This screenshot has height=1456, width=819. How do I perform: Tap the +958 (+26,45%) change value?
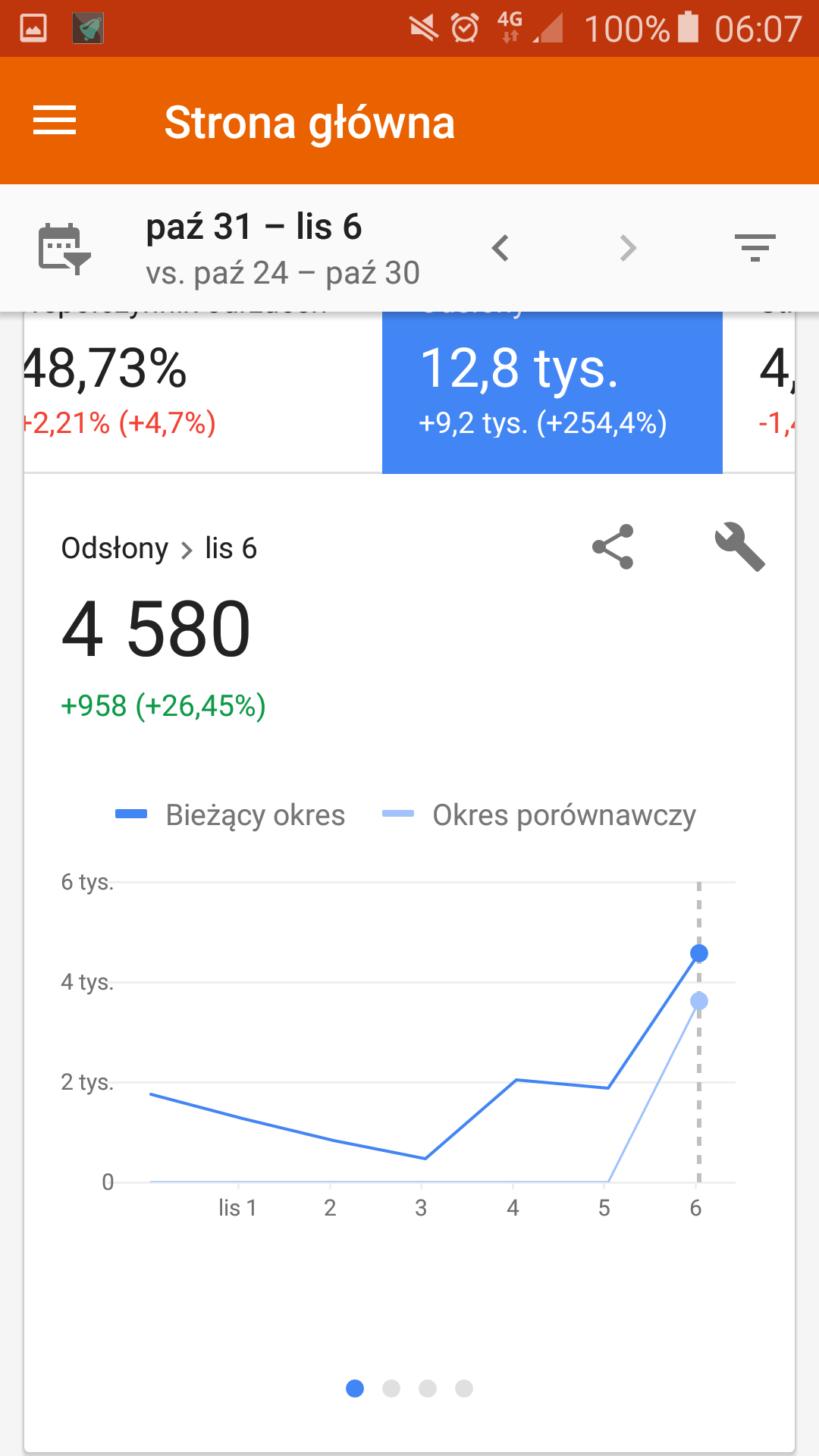(164, 706)
